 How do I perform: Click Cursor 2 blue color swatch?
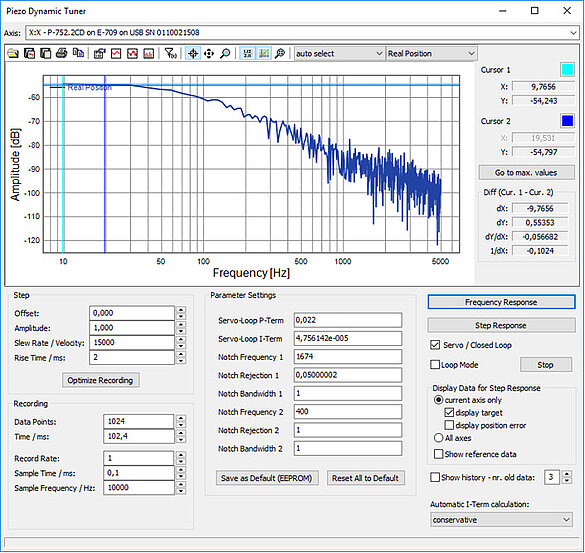567,121
